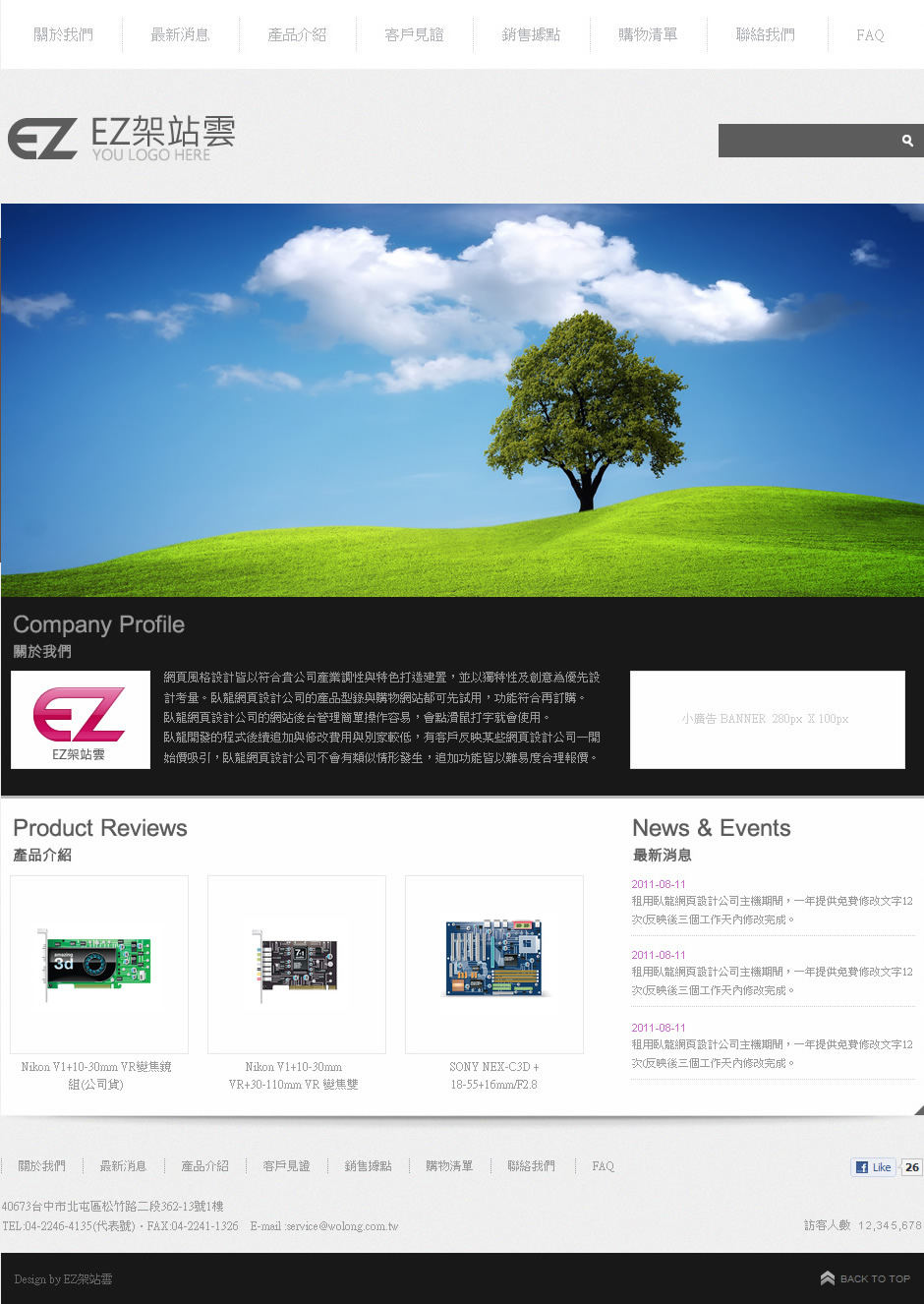Go to 產品介紹 in the top navigation
This screenshot has width=924, height=1304.
point(297,34)
